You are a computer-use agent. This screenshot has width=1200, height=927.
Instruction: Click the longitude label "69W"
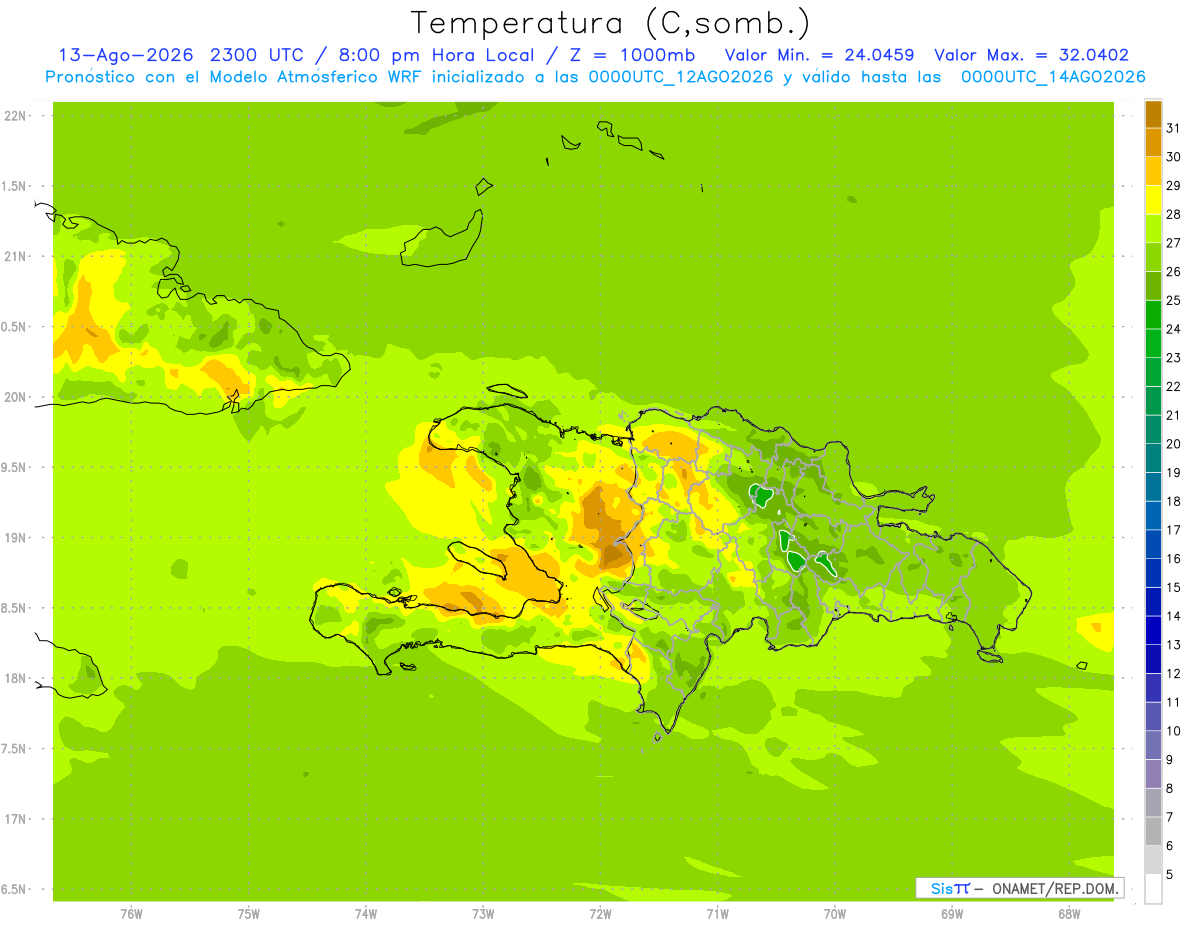coord(952,913)
